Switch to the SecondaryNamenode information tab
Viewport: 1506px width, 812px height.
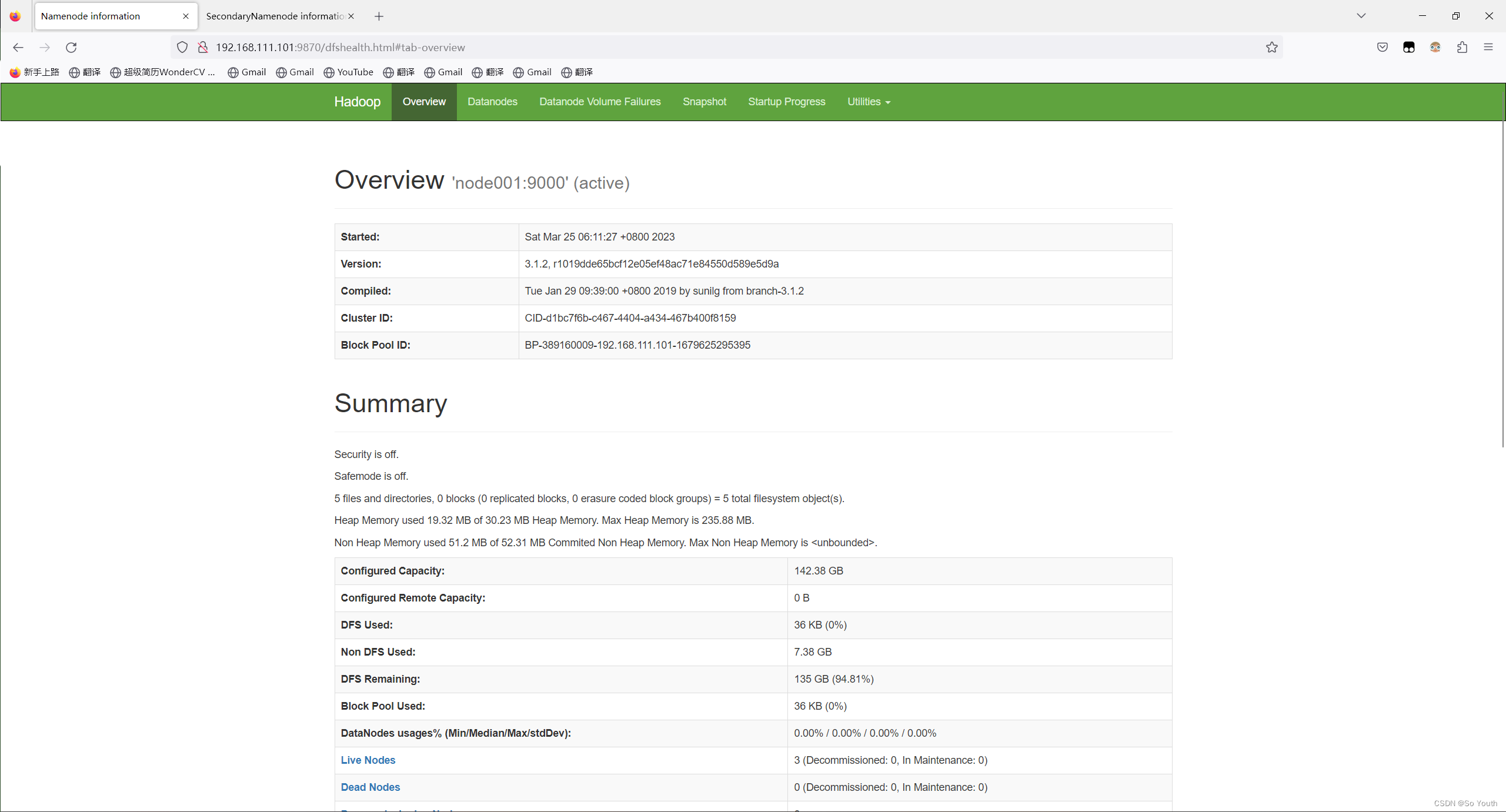tap(275, 16)
